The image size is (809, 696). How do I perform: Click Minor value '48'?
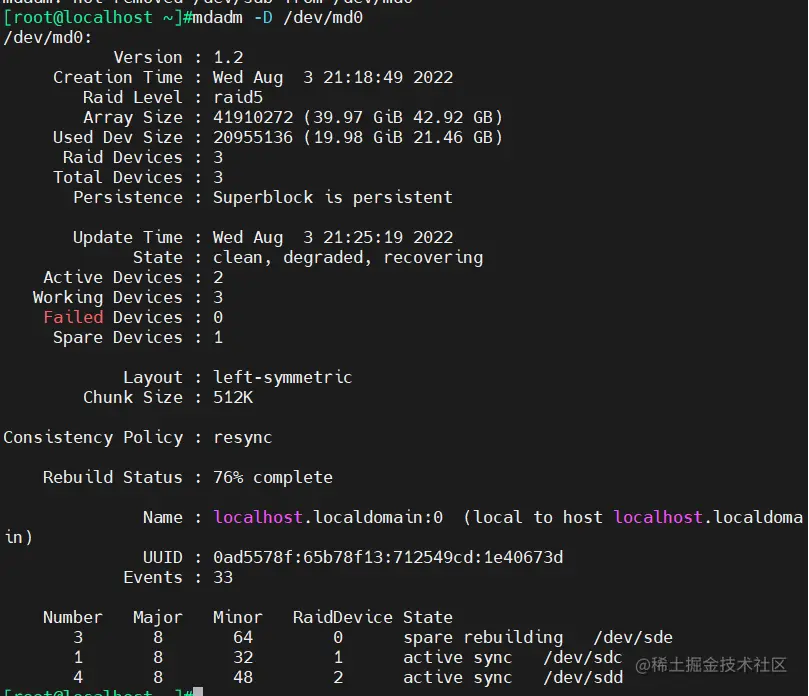coord(243,677)
